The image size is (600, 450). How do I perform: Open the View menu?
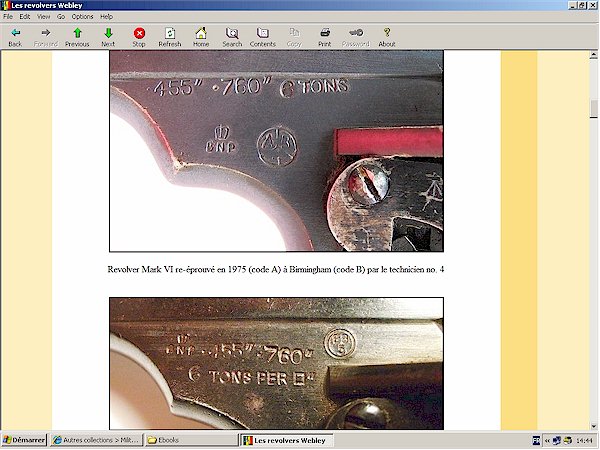tap(44, 16)
